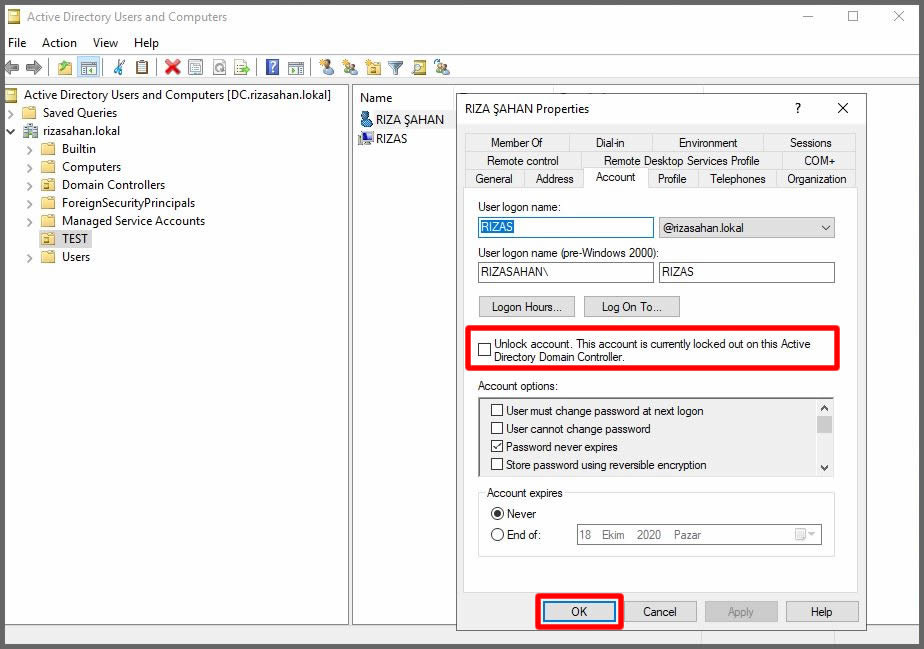924x649 pixels.
Task: Expand the ForeignSecurityPrincipals node
Action: click(x=29, y=204)
